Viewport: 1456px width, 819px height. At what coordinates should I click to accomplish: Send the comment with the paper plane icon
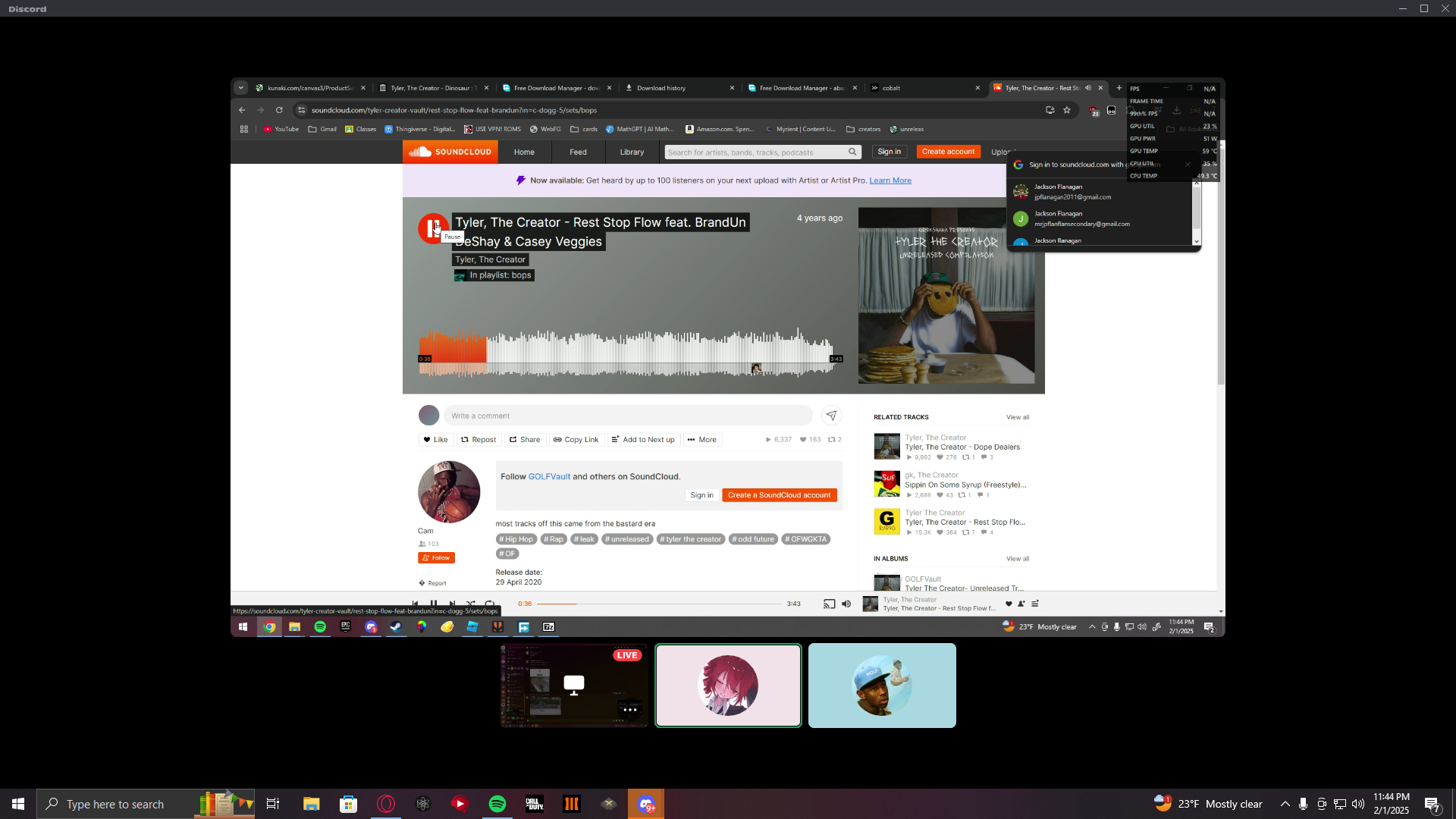click(x=831, y=416)
